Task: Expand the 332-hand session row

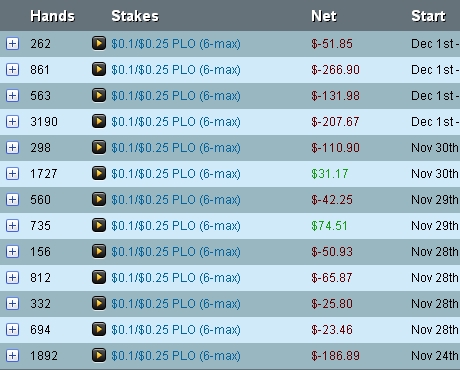Action: pyautogui.click(x=12, y=304)
